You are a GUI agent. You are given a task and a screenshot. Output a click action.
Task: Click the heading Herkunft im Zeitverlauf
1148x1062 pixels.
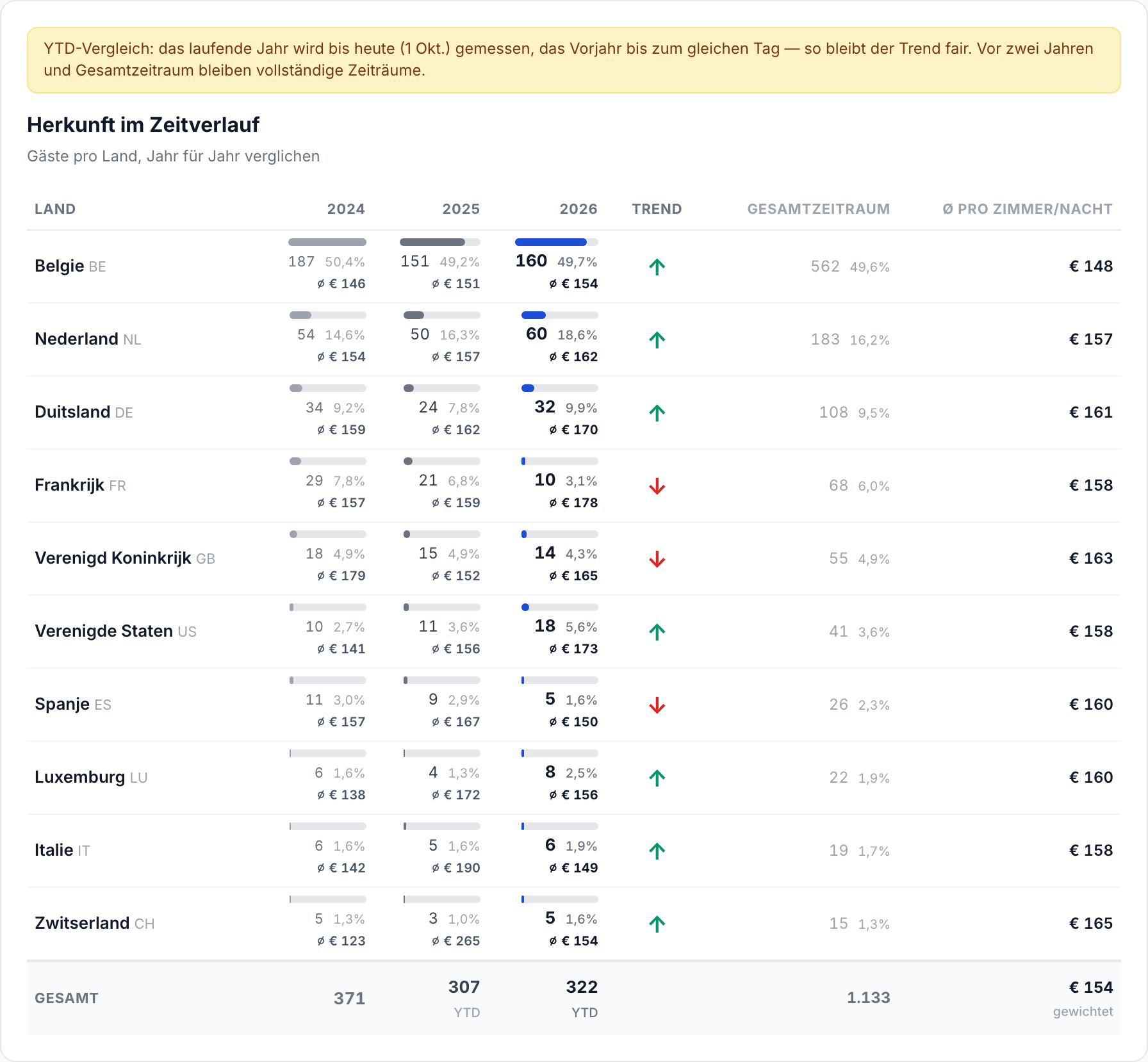143,124
